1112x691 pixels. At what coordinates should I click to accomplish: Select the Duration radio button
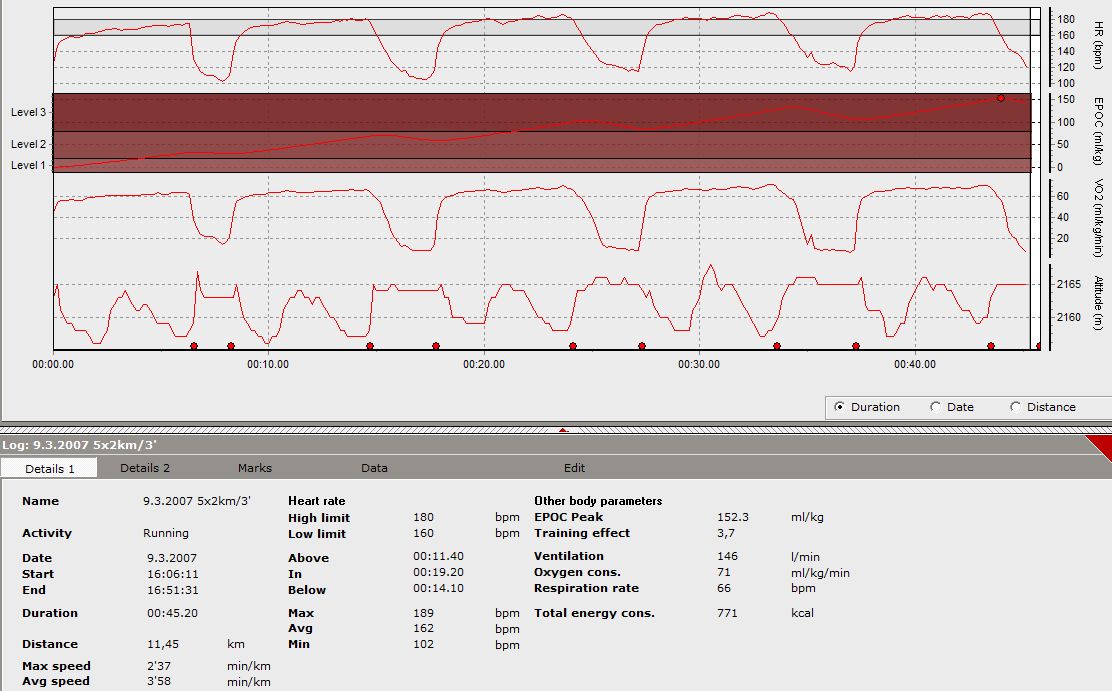pyautogui.click(x=839, y=407)
